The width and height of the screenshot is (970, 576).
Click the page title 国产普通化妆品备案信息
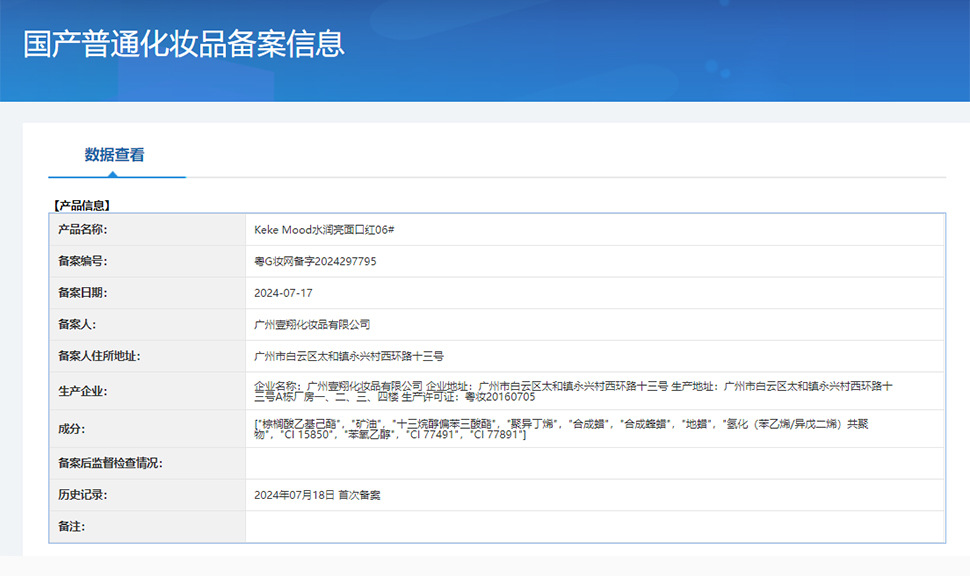(x=184, y=44)
